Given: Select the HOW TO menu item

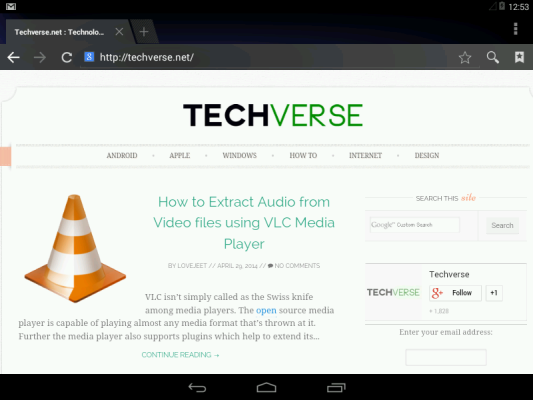Looking at the screenshot, I should click(x=303, y=155).
